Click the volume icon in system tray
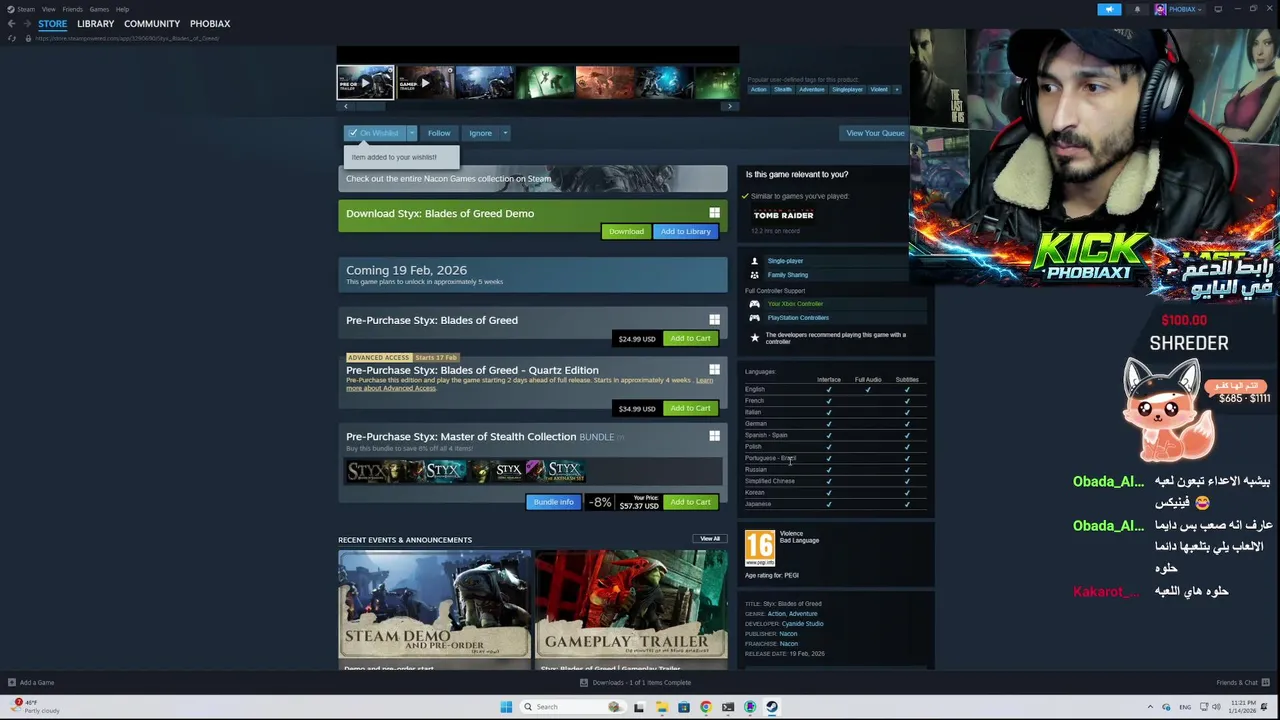Screen dimensions: 1280x720 click(1216, 707)
